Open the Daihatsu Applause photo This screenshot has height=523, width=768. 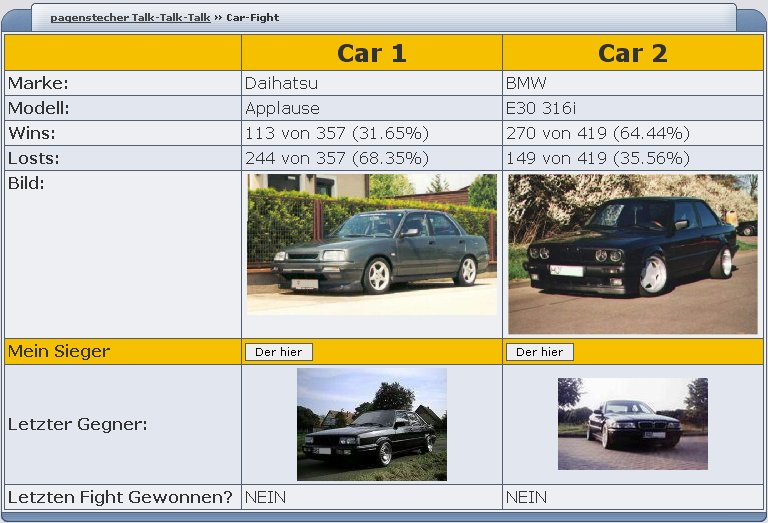click(x=372, y=244)
